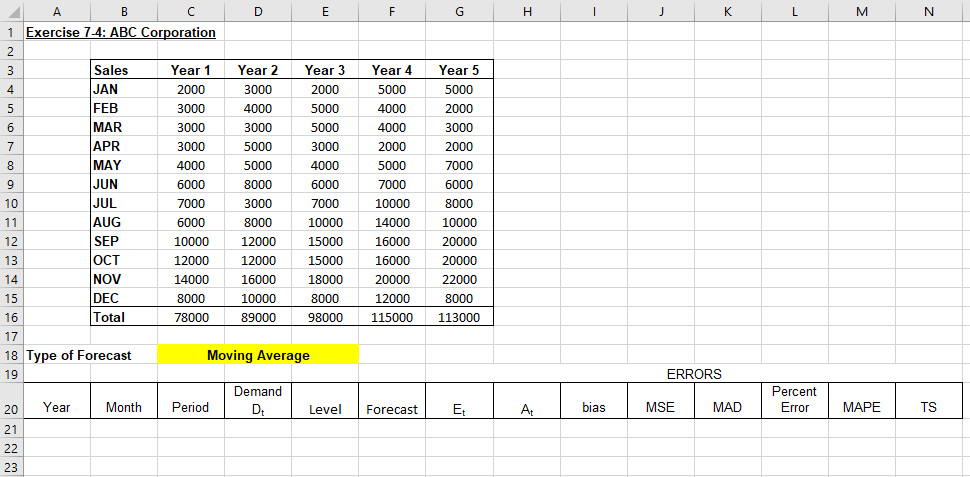970x477 pixels.
Task: Click the SEP Year 1 value 10000
Action: tap(191, 241)
